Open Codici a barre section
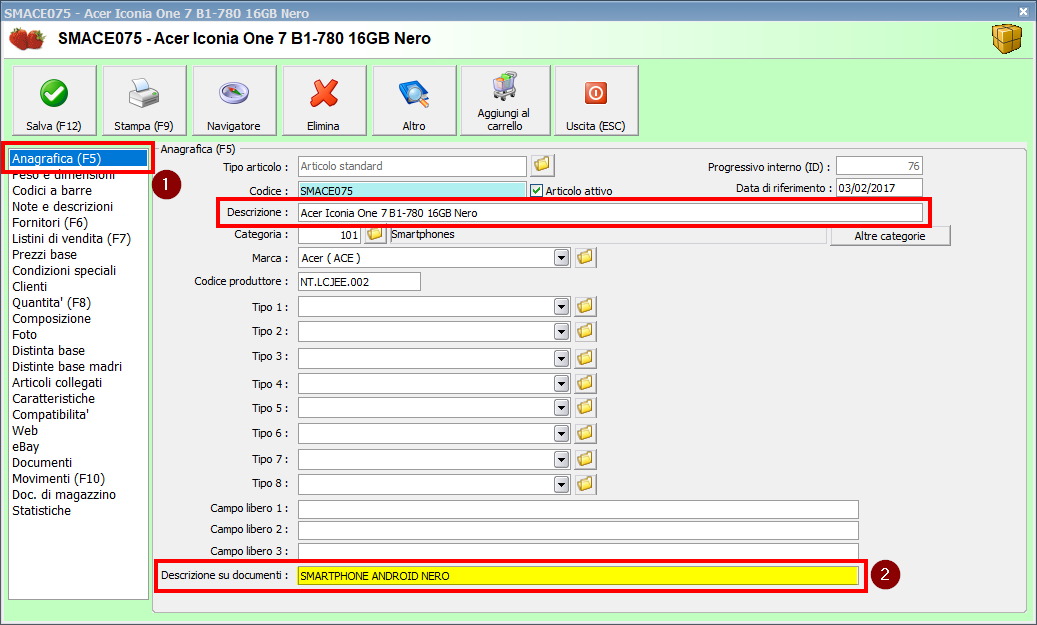This screenshot has height=625, width=1037. click(x=52, y=190)
